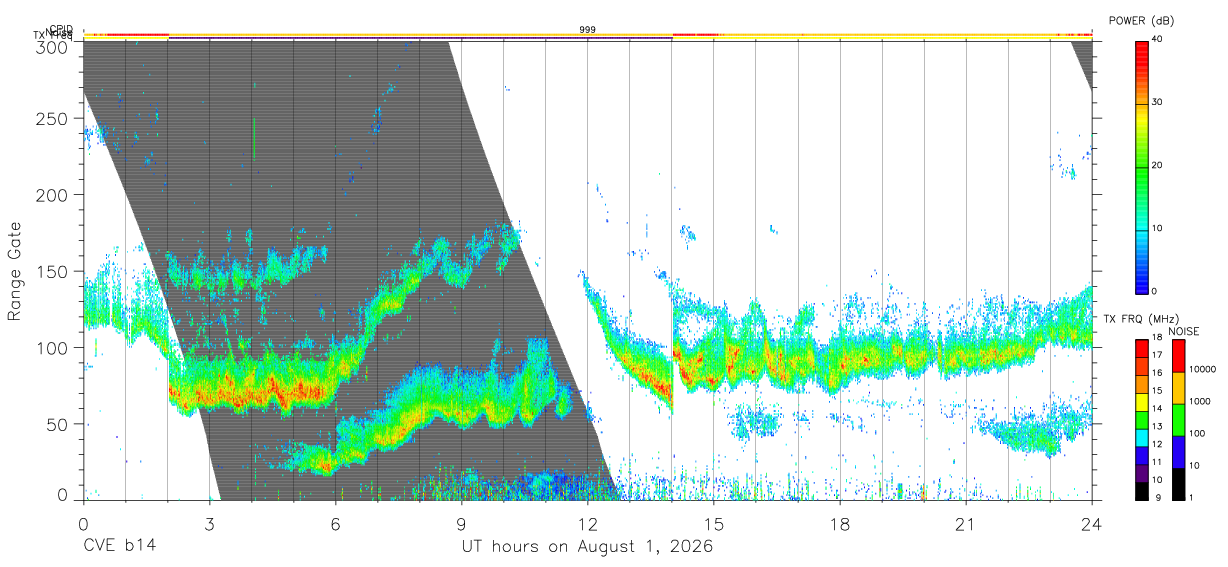Click the NOISE legend title
This screenshot has height=567, width=1228.
[x=1184, y=331]
